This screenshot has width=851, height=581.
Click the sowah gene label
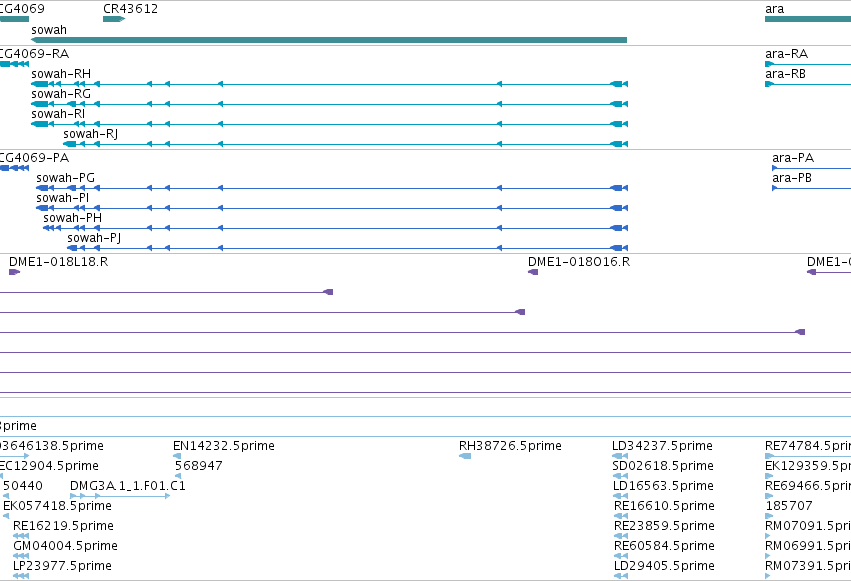pos(49,30)
